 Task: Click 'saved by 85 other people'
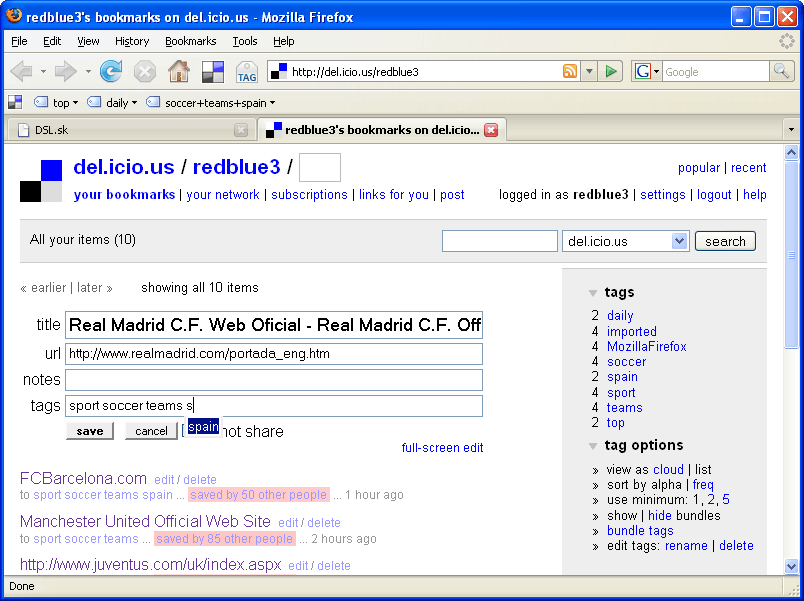point(224,539)
